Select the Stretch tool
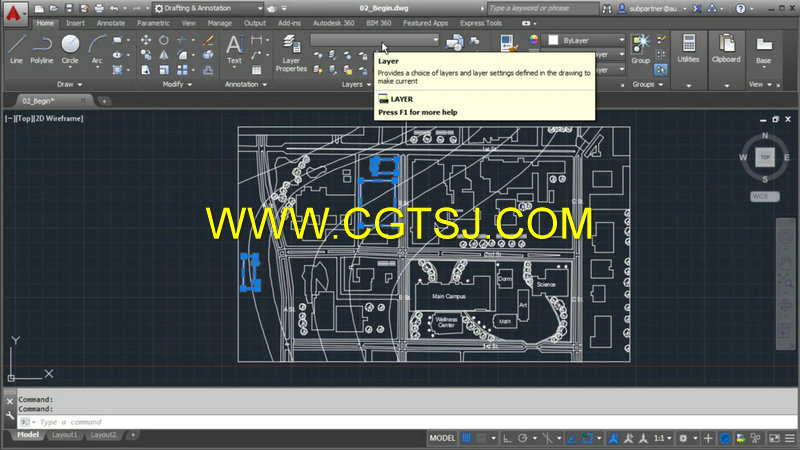Viewport: 800px width, 450px height. [146, 70]
